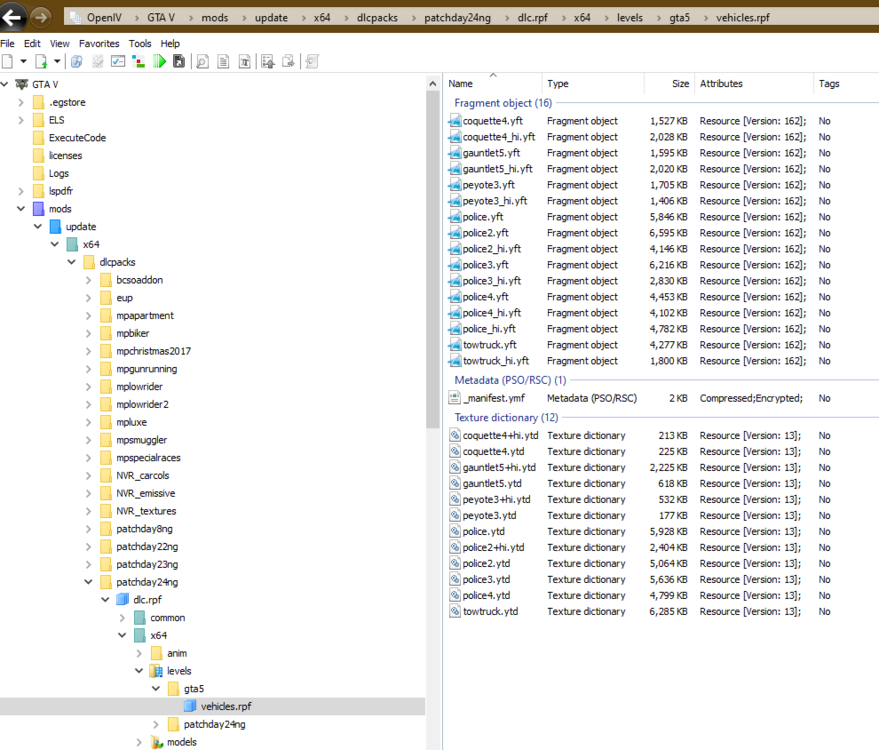Select the ELS folder in the tree
This screenshot has width=879, height=750.
(x=56, y=120)
